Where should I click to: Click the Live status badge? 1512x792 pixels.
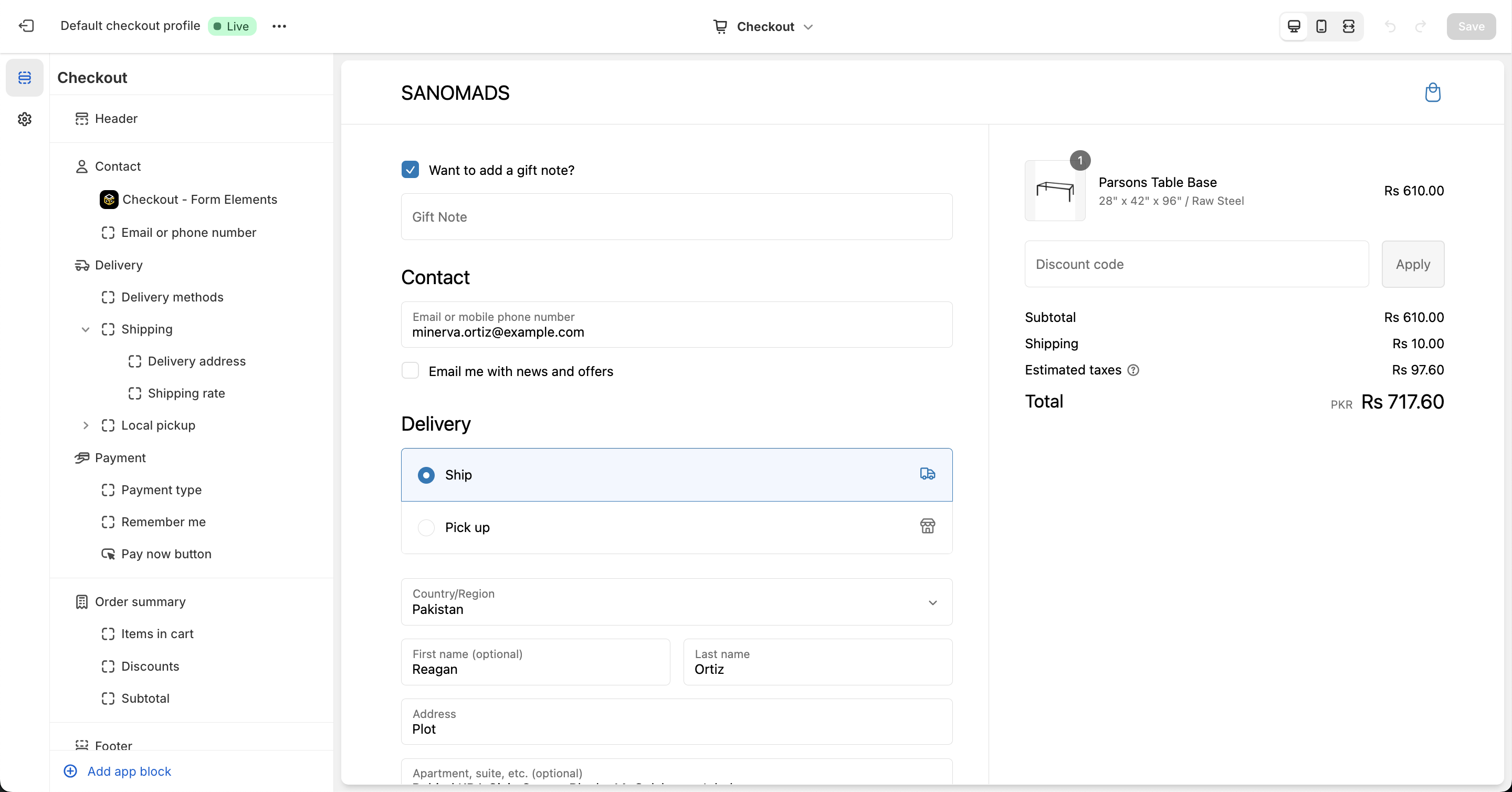[232, 26]
